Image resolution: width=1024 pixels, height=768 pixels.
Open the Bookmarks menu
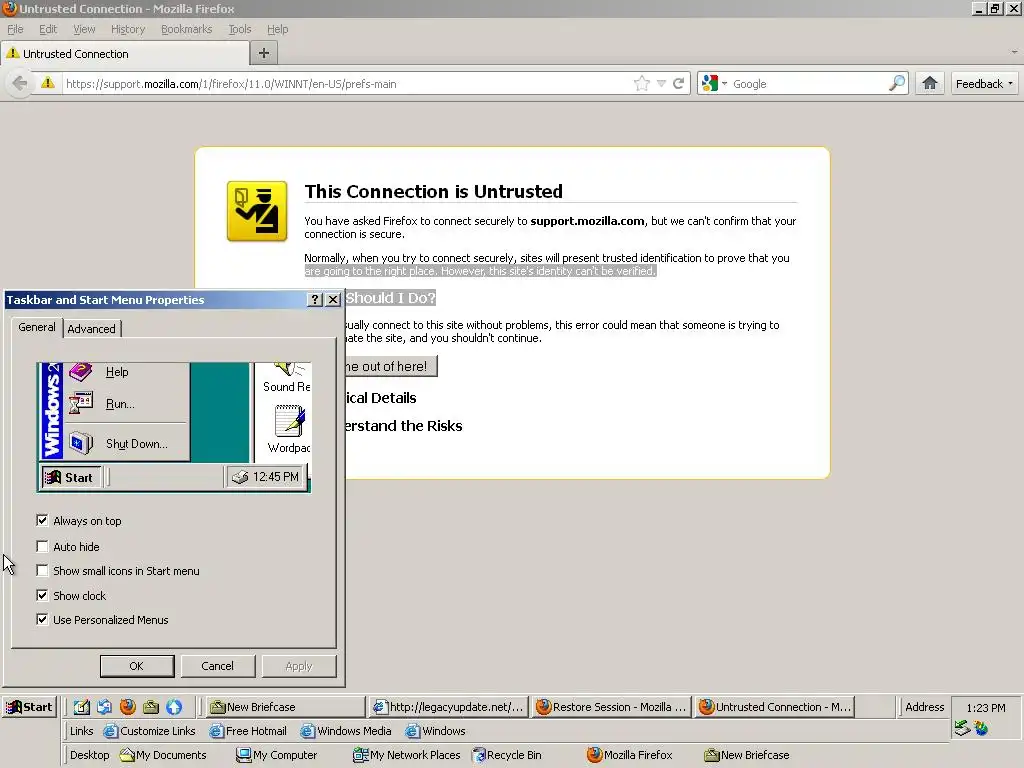pyautogui.click(x=186, y=29)
